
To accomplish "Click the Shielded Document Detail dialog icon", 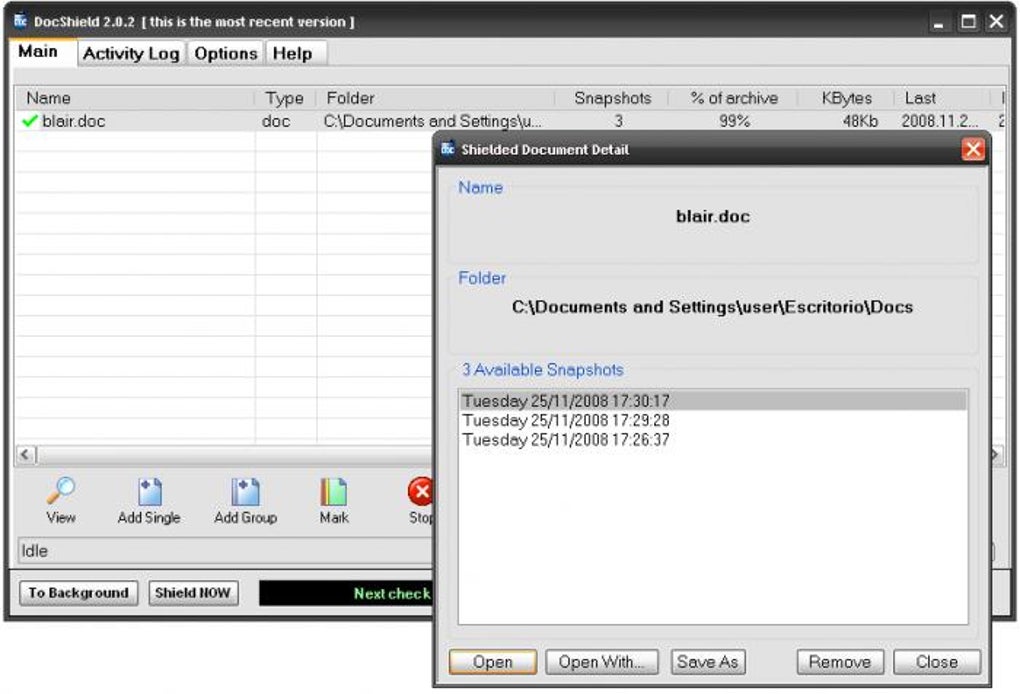I will click(447, 149).
